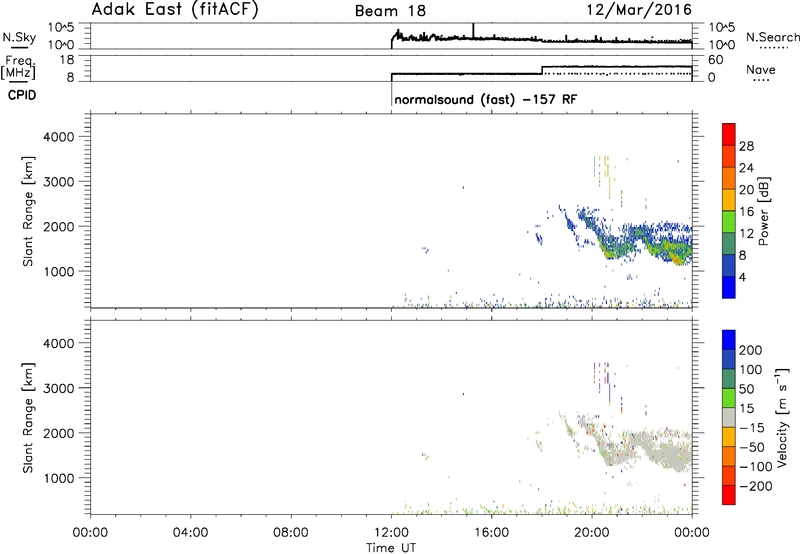Click the '18' frequency axis value

(66, 60)
